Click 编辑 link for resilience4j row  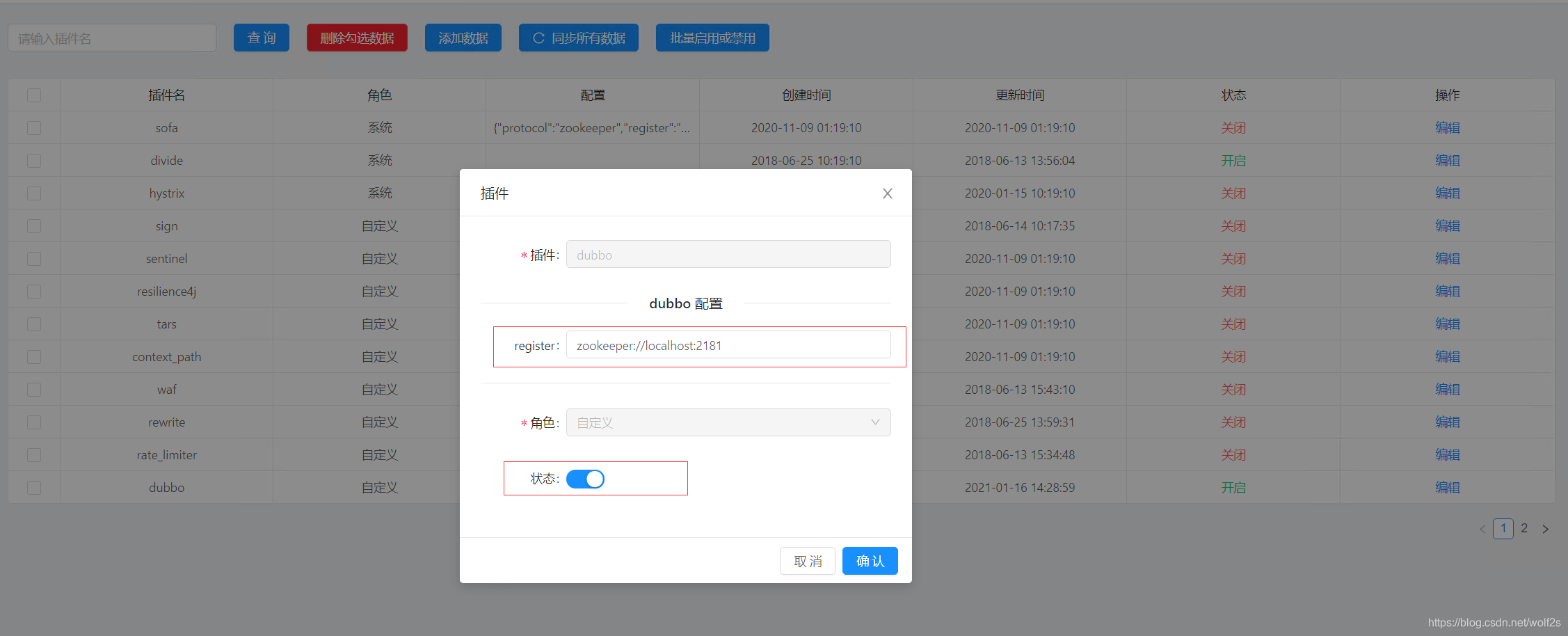click(x=1447, y=291)
